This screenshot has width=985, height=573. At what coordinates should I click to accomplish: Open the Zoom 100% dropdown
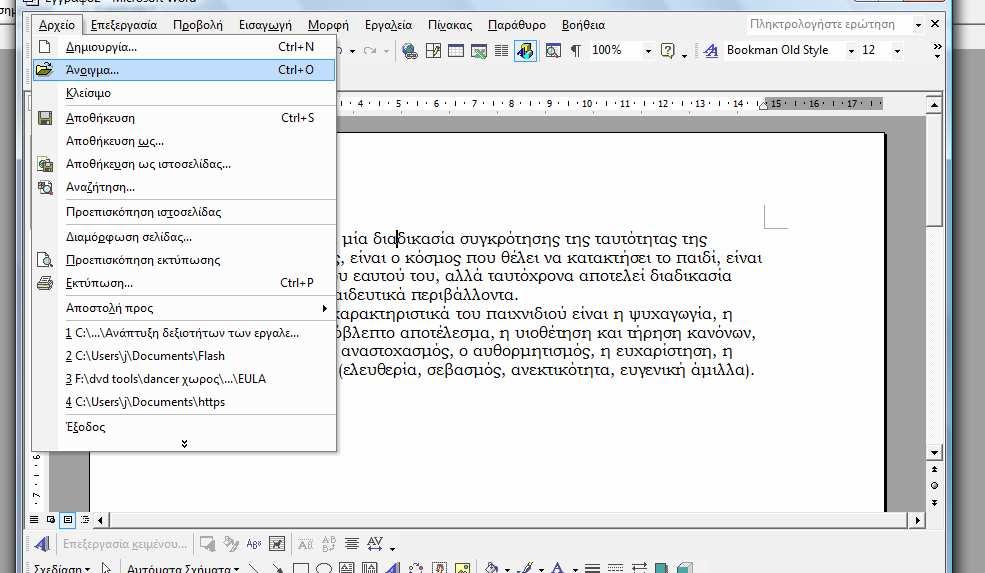coord(648,51)
